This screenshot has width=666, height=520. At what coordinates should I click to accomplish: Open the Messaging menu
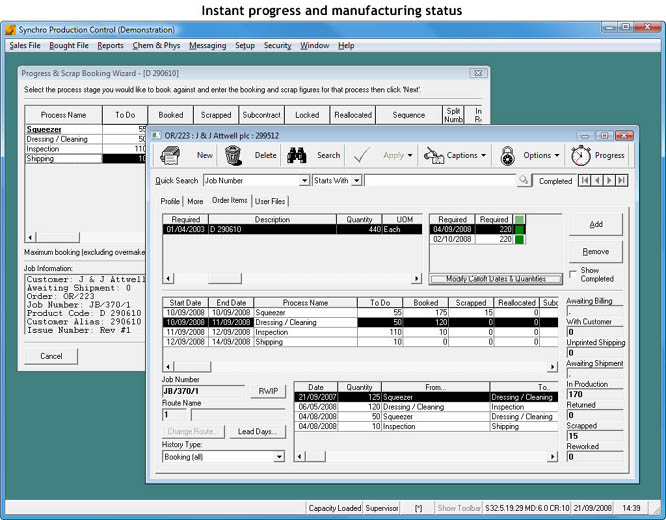(x=208, y=45)
